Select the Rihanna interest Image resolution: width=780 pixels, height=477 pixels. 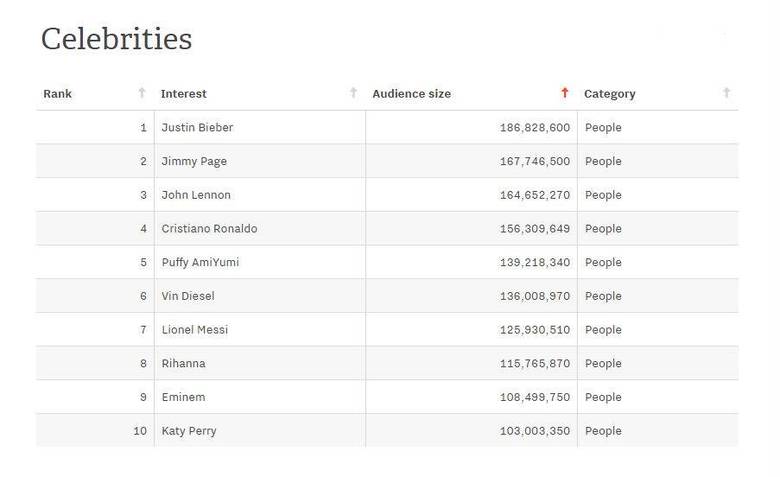point(184,364)
